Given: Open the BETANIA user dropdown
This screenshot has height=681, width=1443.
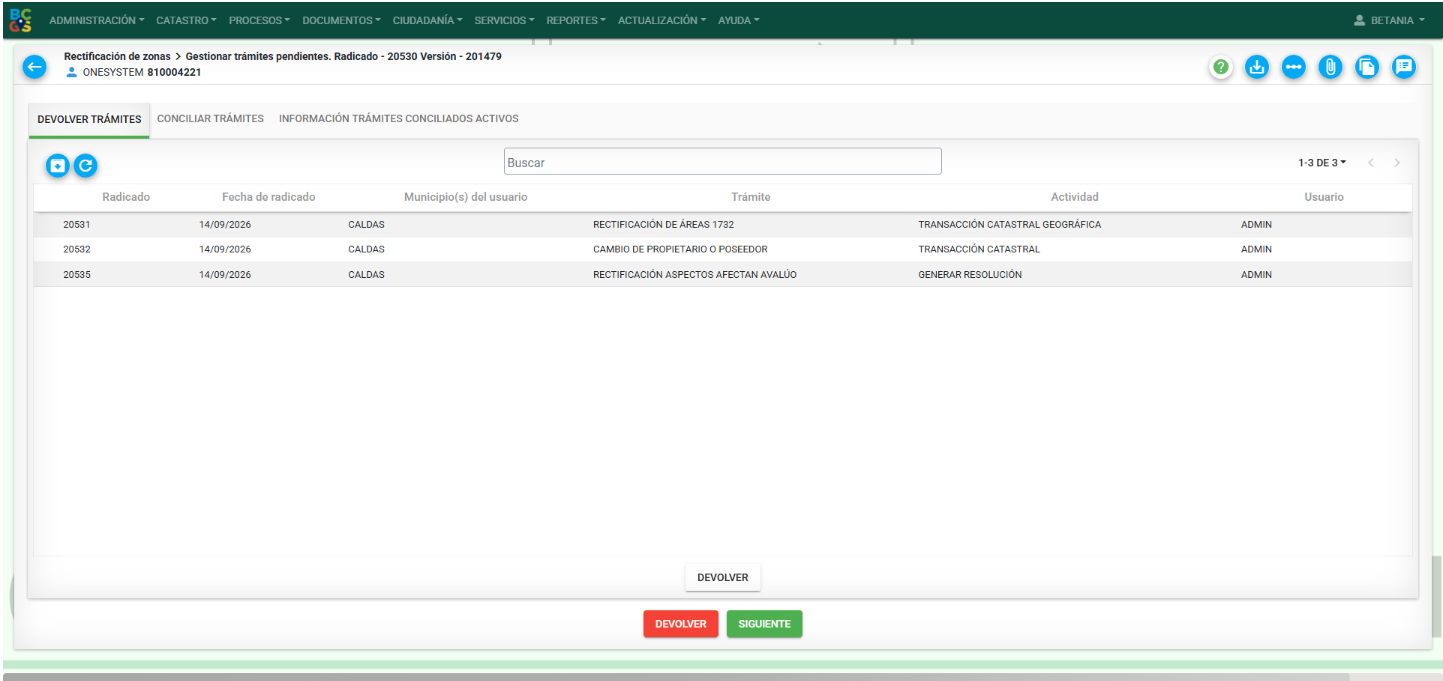Looking at the screenshot, I should pyautogui.click(x=1389, y=20).
